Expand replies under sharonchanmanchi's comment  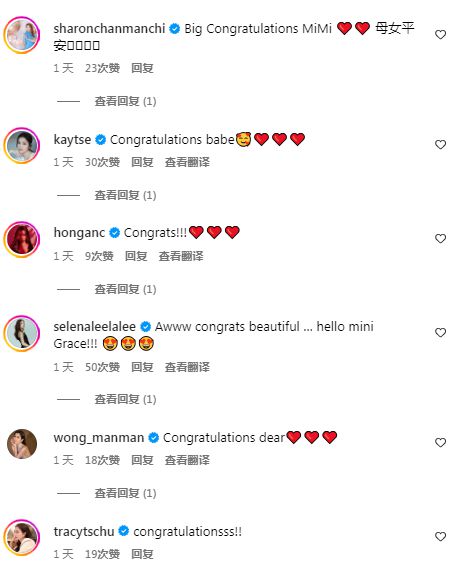125,101
